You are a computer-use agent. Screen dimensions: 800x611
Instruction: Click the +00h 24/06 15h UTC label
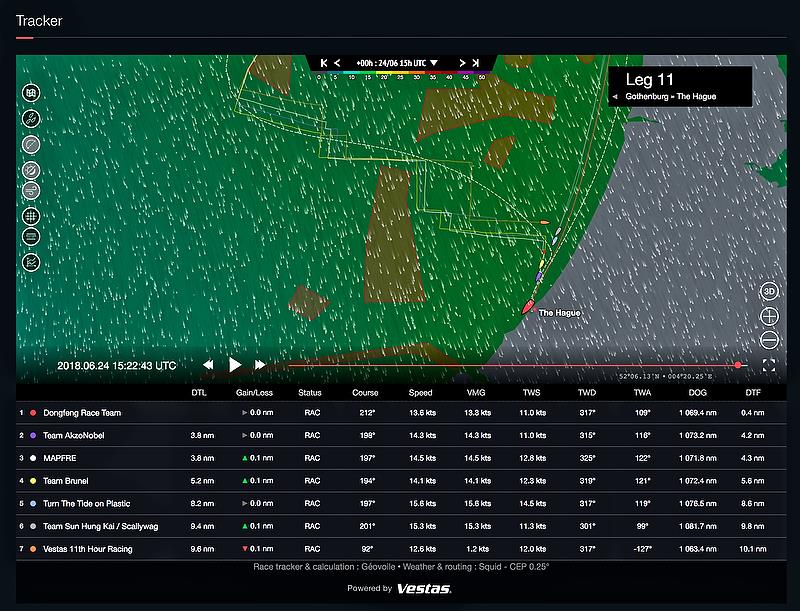pyautogui.click(x=391, y=63)
